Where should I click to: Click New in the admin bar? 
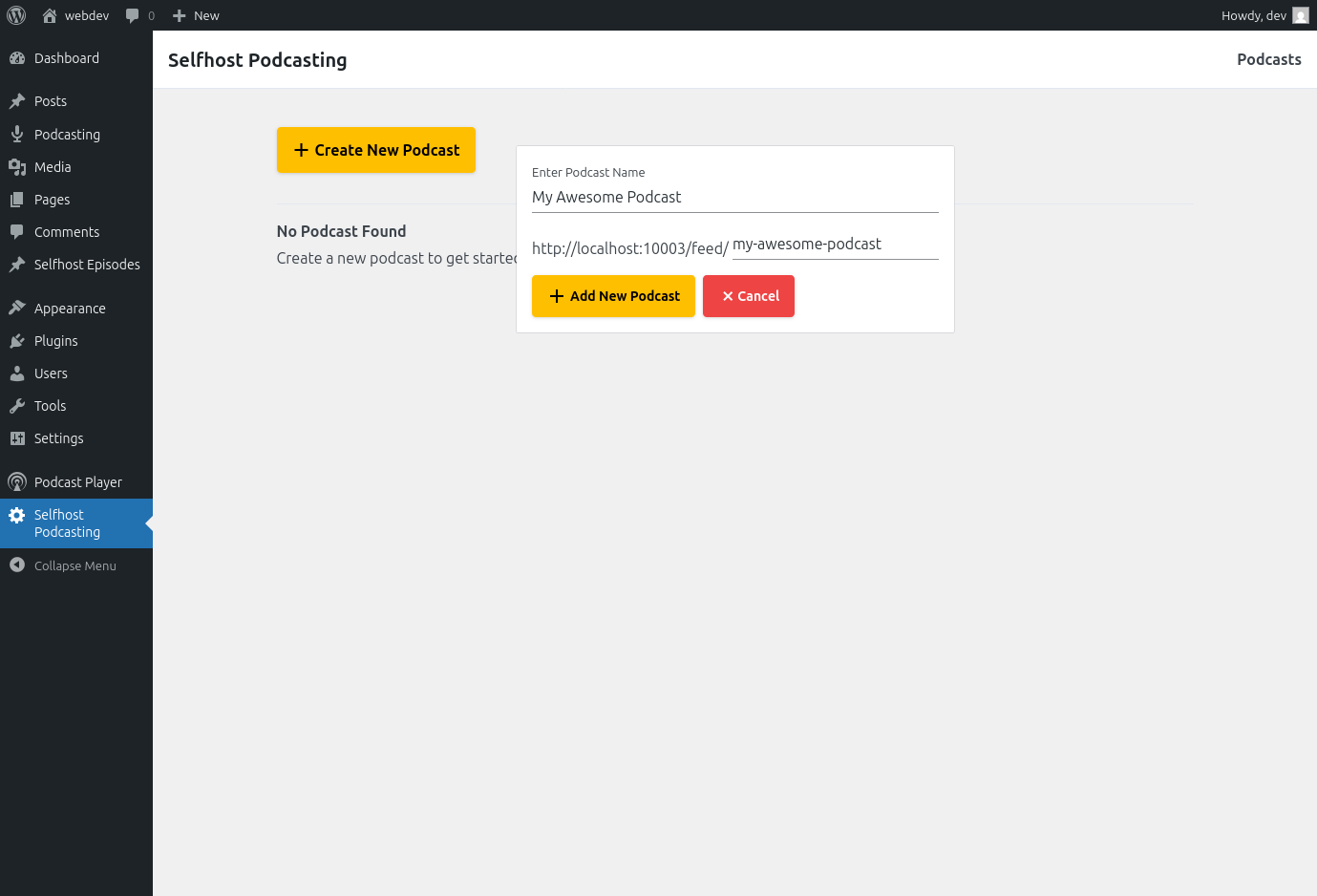pyautogui.click(x=206, y=15)
